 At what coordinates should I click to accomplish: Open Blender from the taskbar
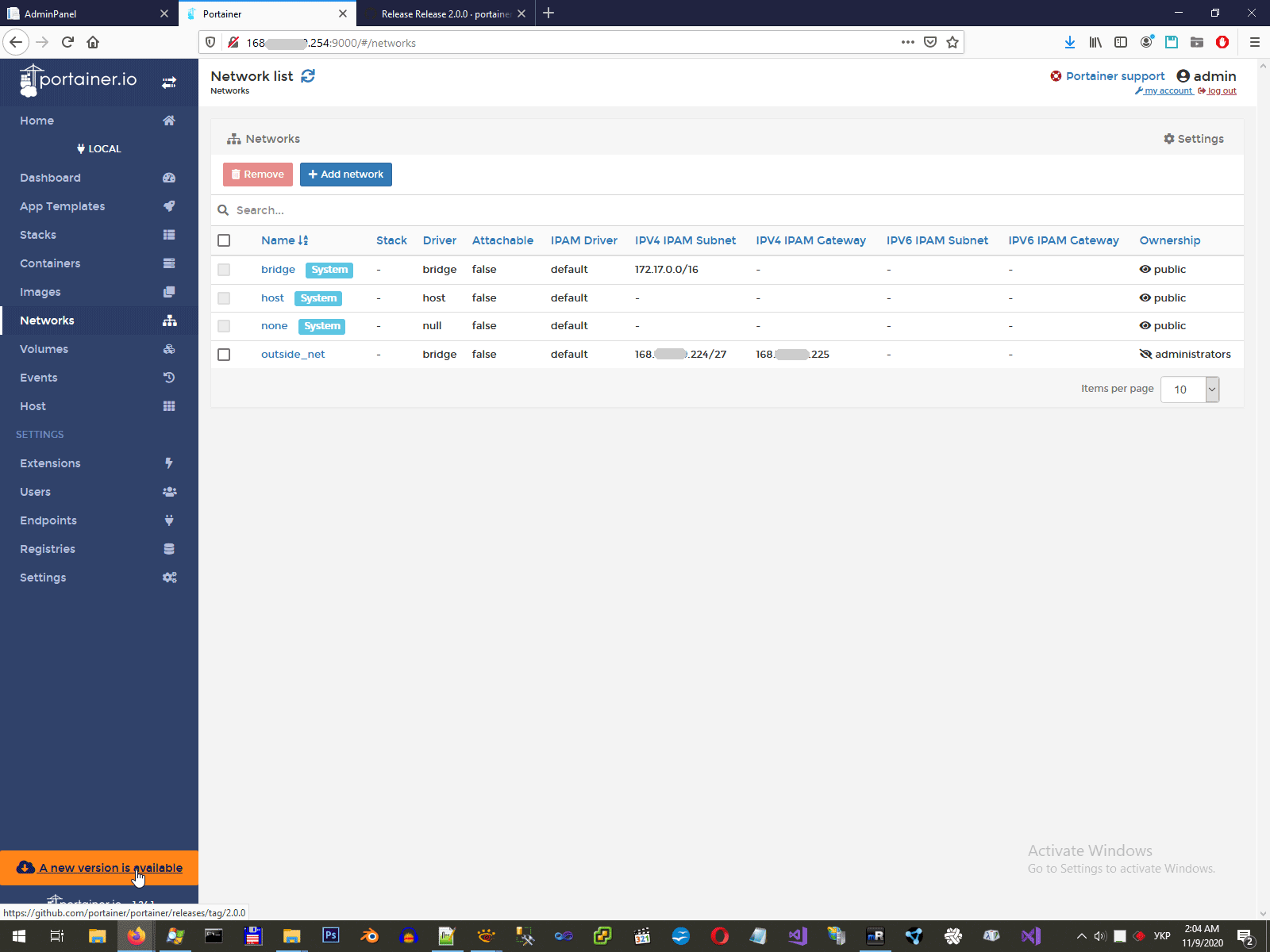(x=370, y=936)
